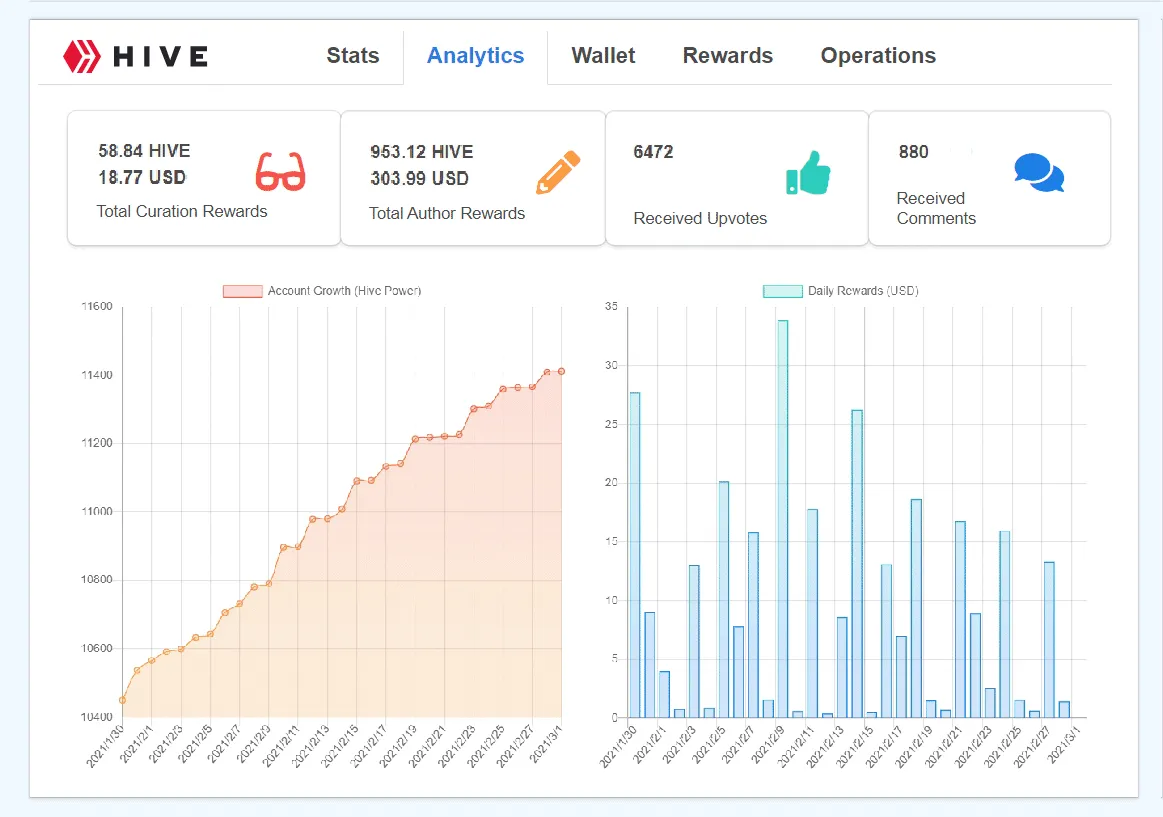Click the 58.84 HIVE value
Screen dimensions: 1163x817
click(x=145, y=151)
